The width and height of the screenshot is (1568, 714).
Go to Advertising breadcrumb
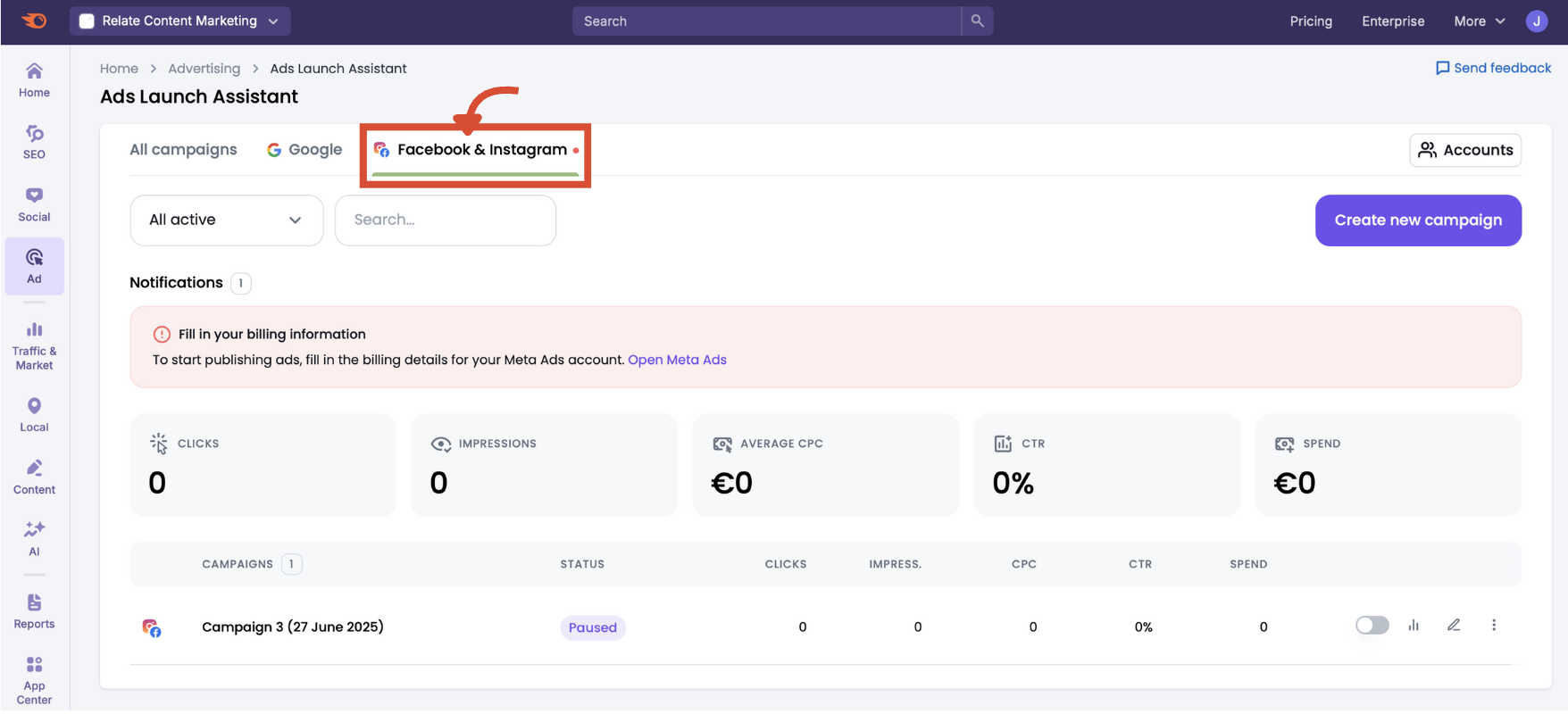(x=204, y=69)
